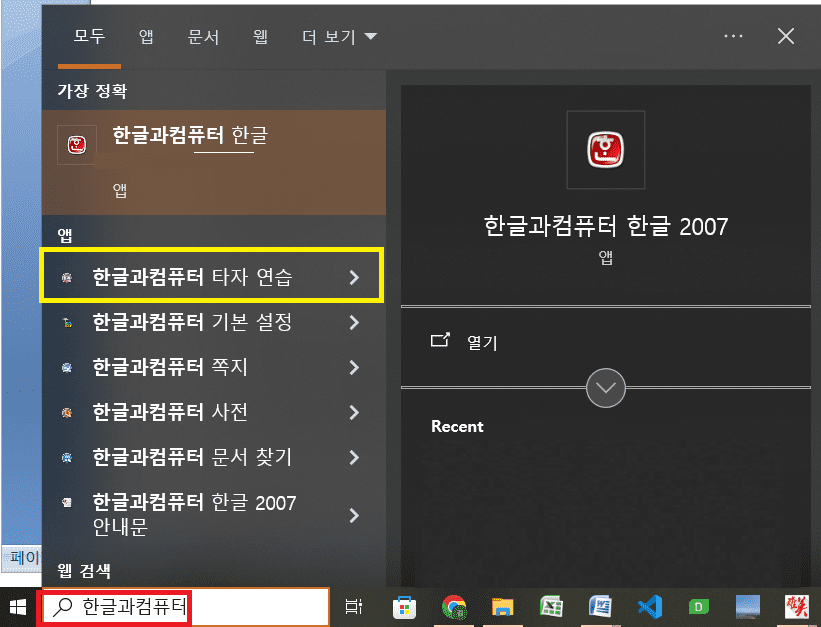Select 한글과컴퓨터 기본 설정 result
The image size is (821, 627).
pos(214,323)
